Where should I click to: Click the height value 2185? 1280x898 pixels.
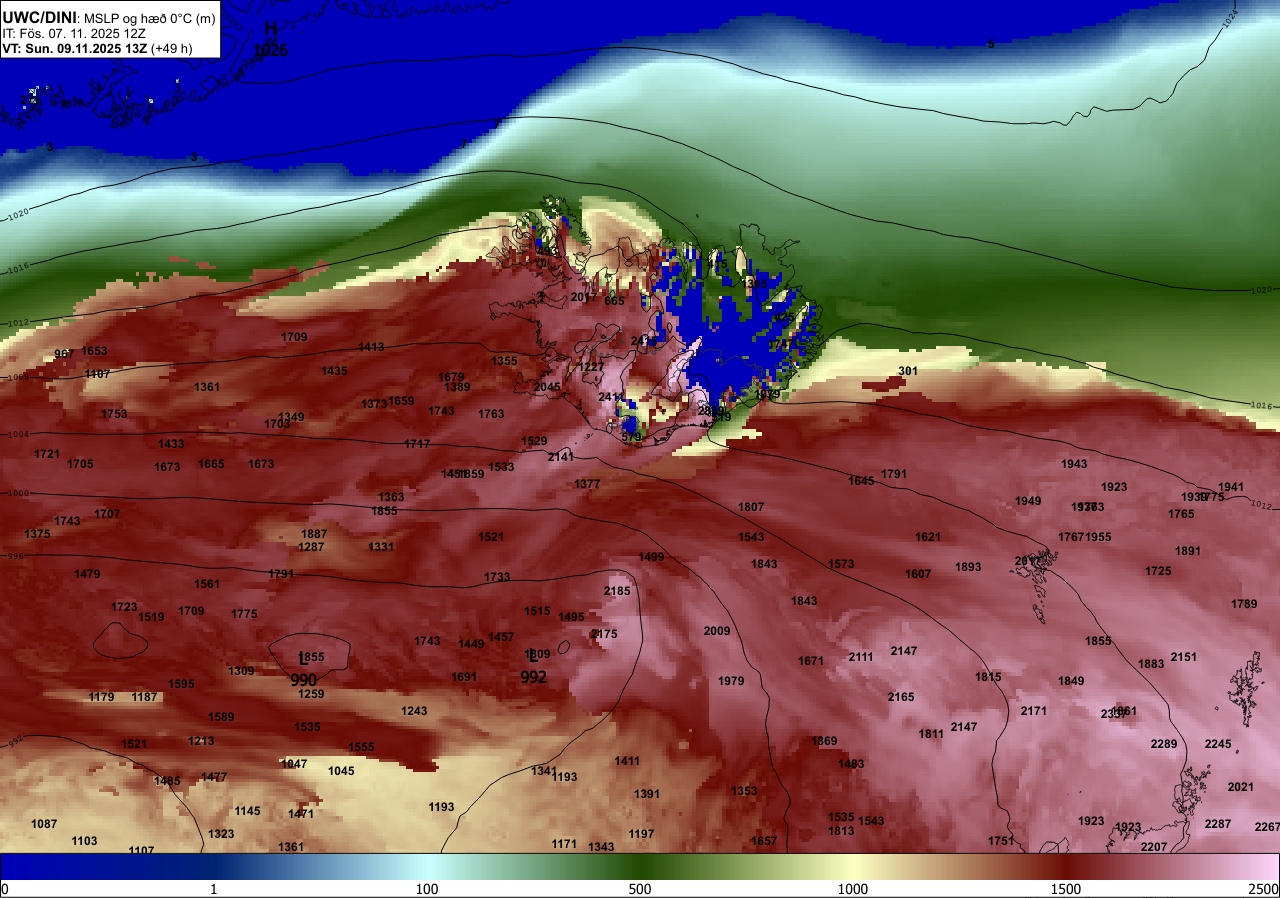[x=617, y=591]
